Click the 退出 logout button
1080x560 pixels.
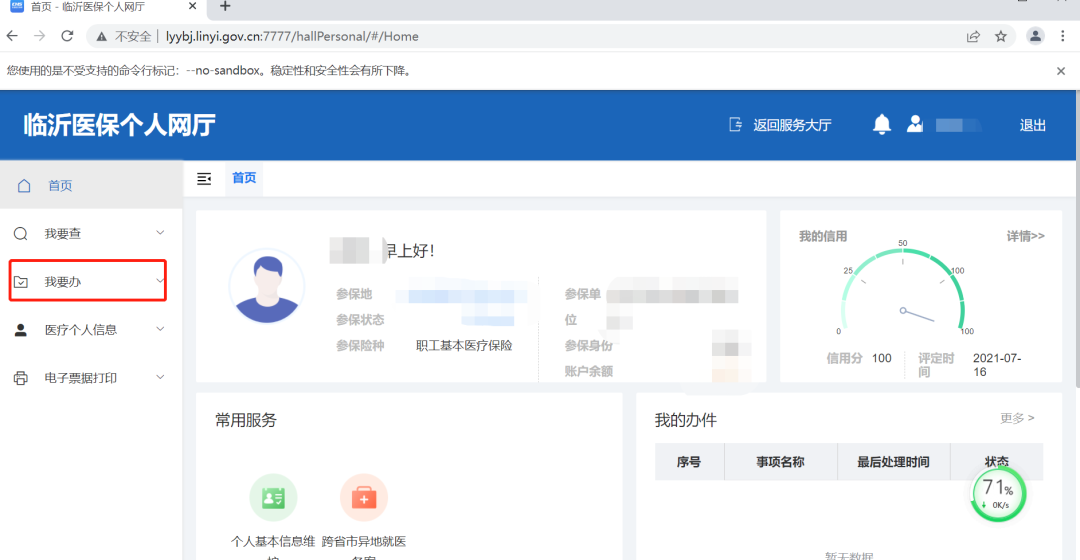click(x=1032, y=125)
